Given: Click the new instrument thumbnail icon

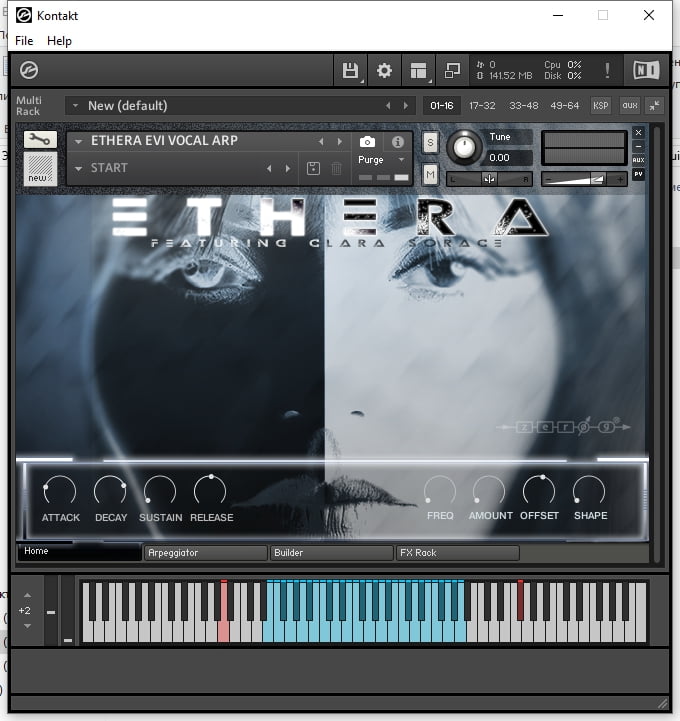Looking at the screenshot, I should coord(40,169).
